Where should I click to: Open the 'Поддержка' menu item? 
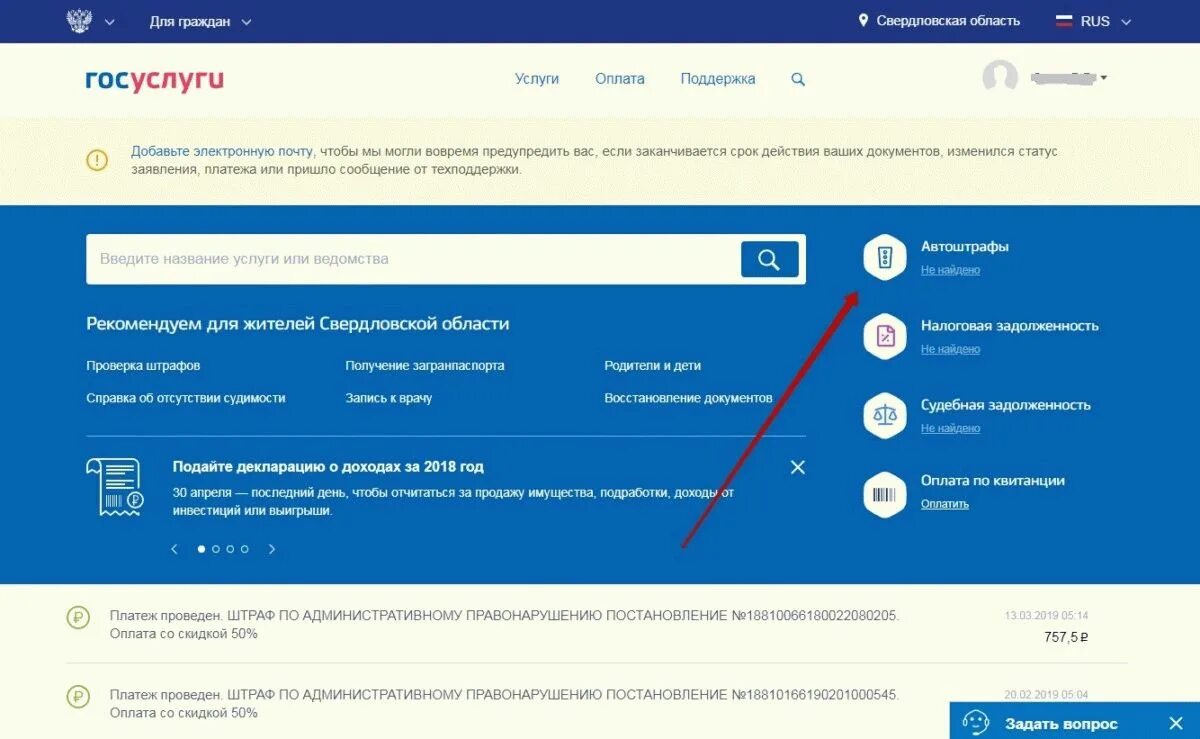tap(718, 79)
